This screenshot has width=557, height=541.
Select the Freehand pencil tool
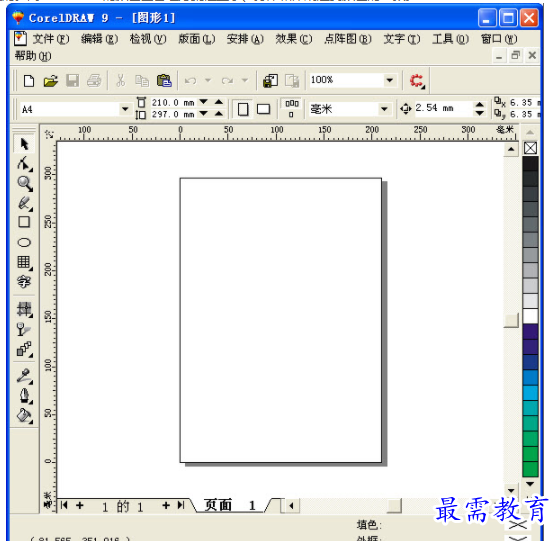pos(24,203)
